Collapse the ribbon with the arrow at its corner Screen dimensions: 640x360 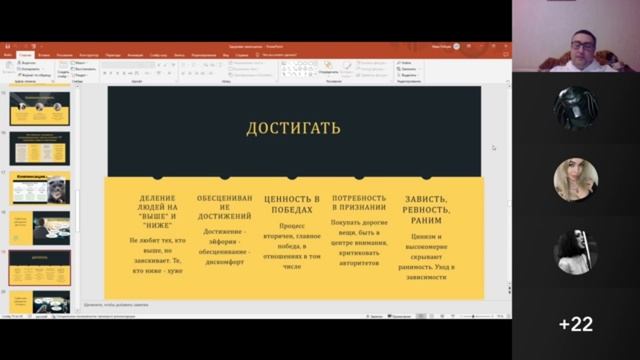pos(507,82)
